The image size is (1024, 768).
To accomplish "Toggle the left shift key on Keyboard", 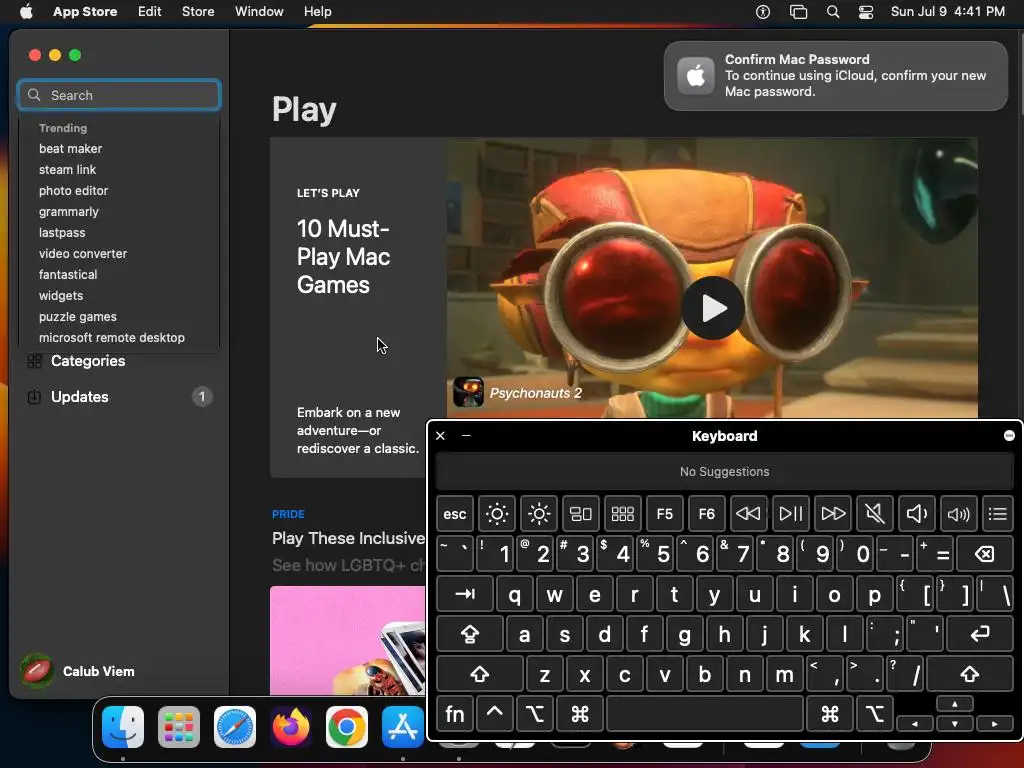I will pyautogui.click(x=479, y=674).
